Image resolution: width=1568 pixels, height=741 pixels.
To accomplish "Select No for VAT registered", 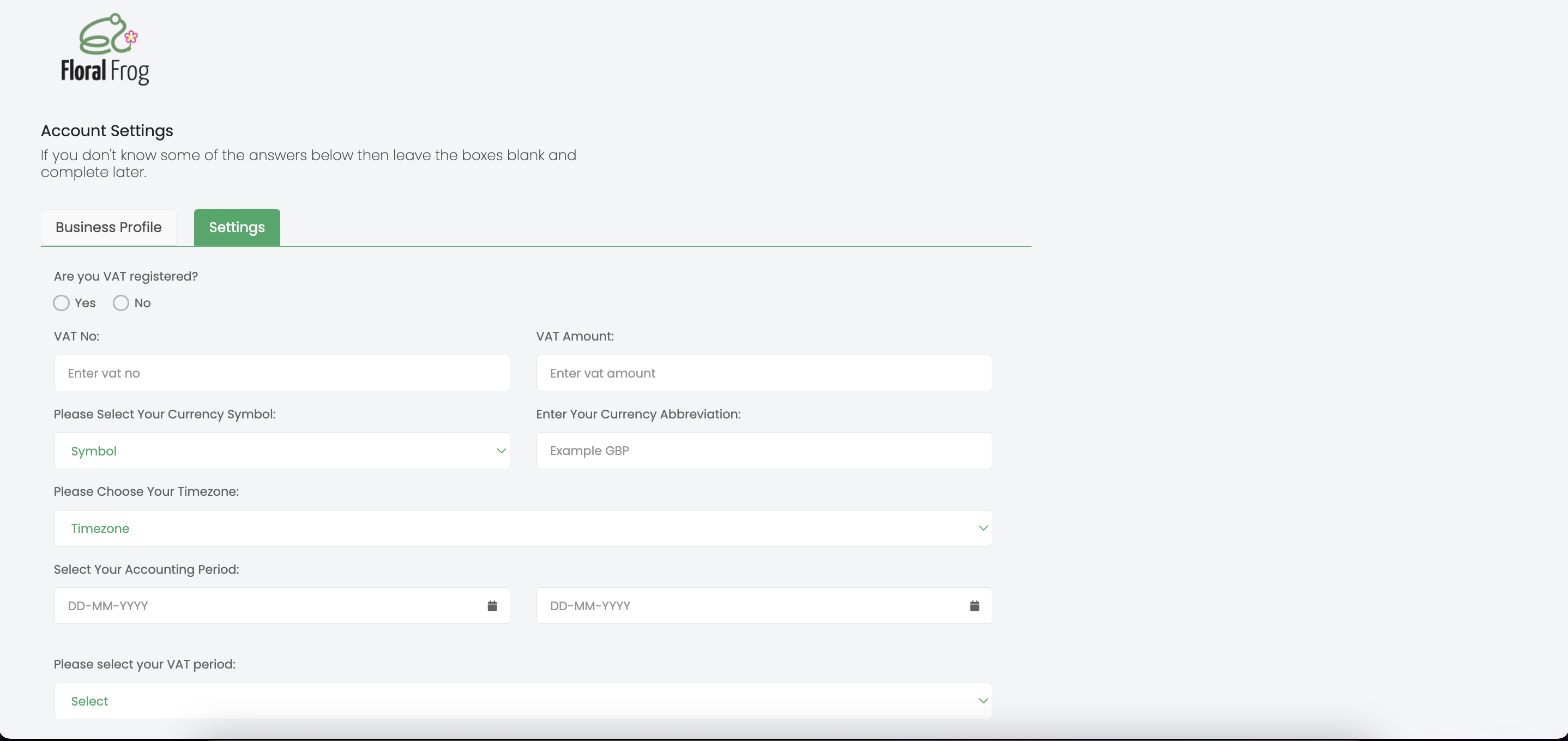I will (121, 302).
